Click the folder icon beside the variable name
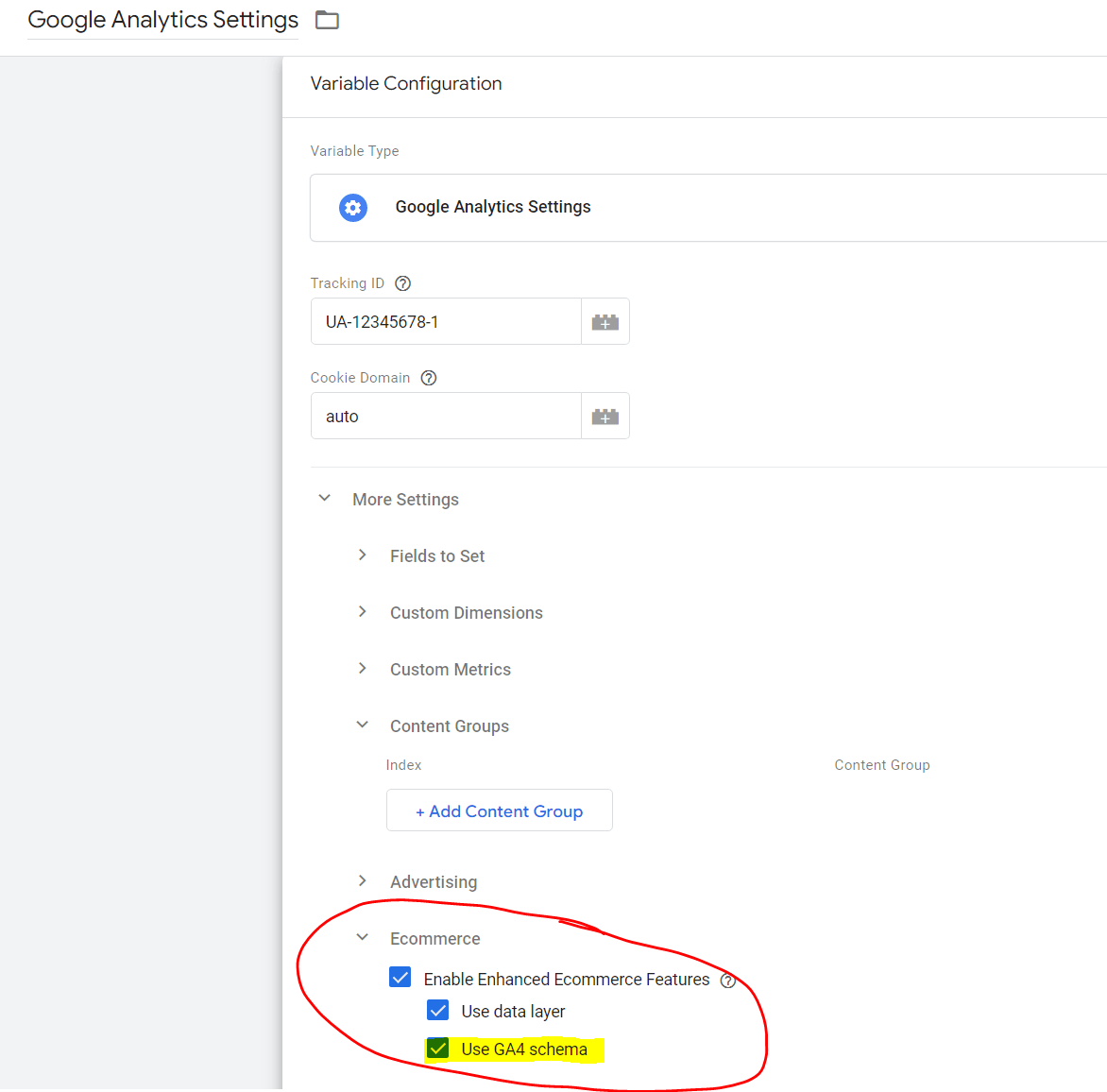 tap(327, 20)
